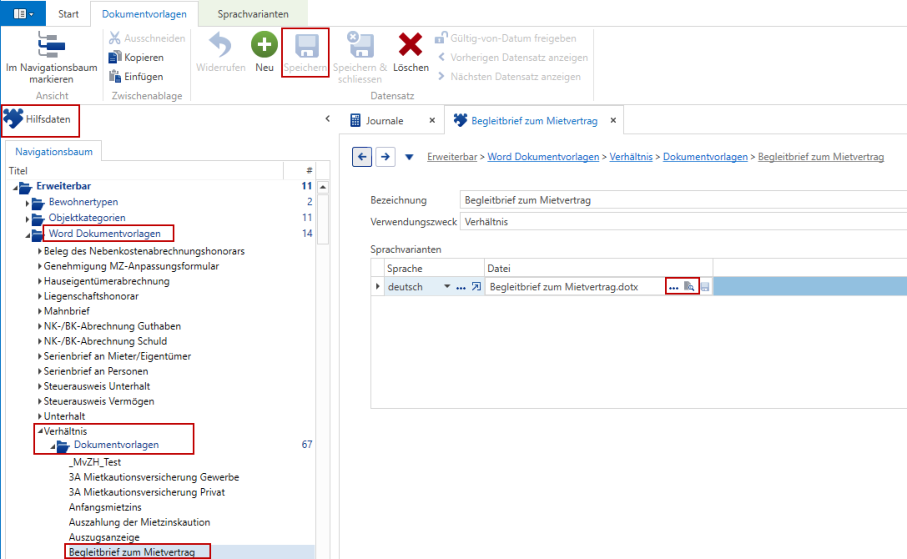Click Word Dokumentvorlagen breadcrumb link
This screenshot has height=559, width=907.
[x=543, y=157]
